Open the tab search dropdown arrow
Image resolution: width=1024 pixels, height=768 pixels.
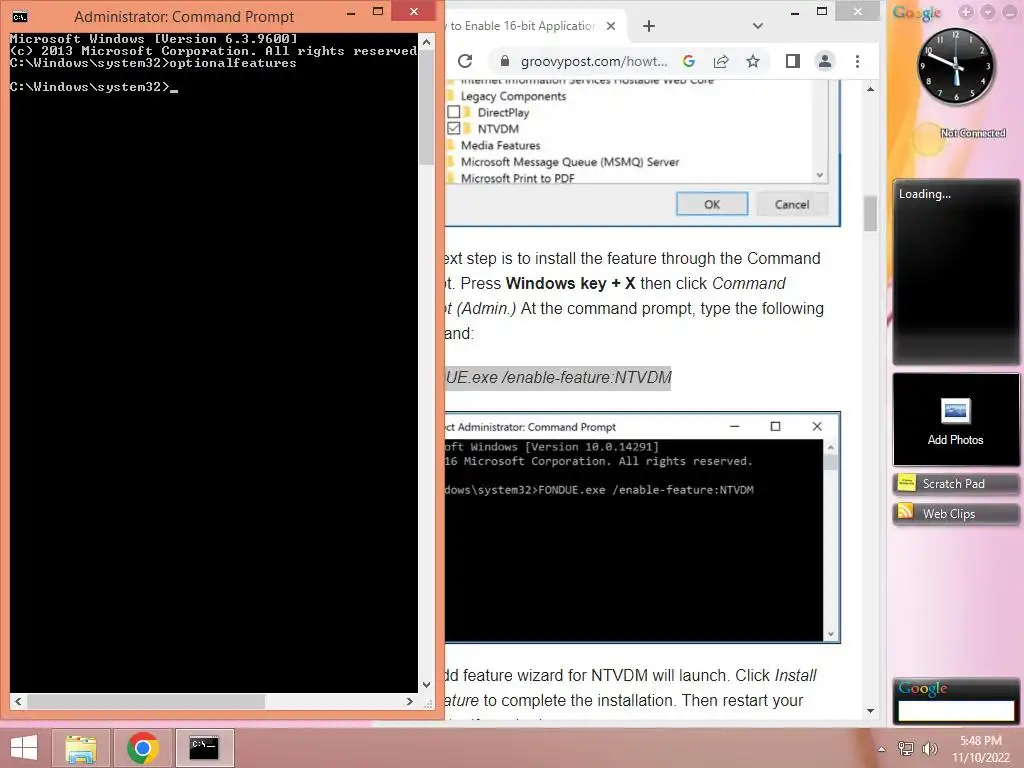click(758, 26)
